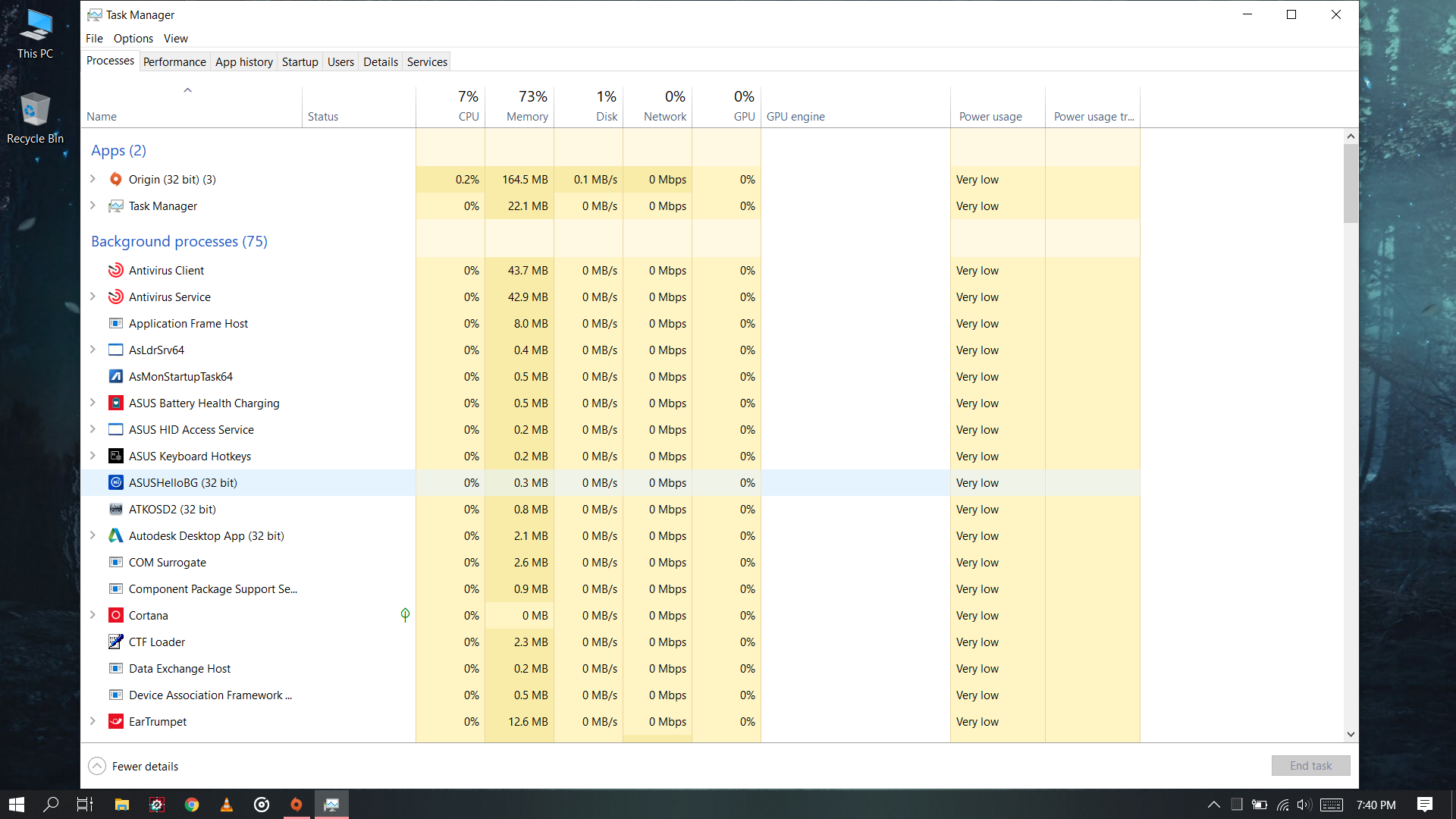Switch to the Startup tab
This screenshot has height=819, width=1456.
(x=300, y=62)
